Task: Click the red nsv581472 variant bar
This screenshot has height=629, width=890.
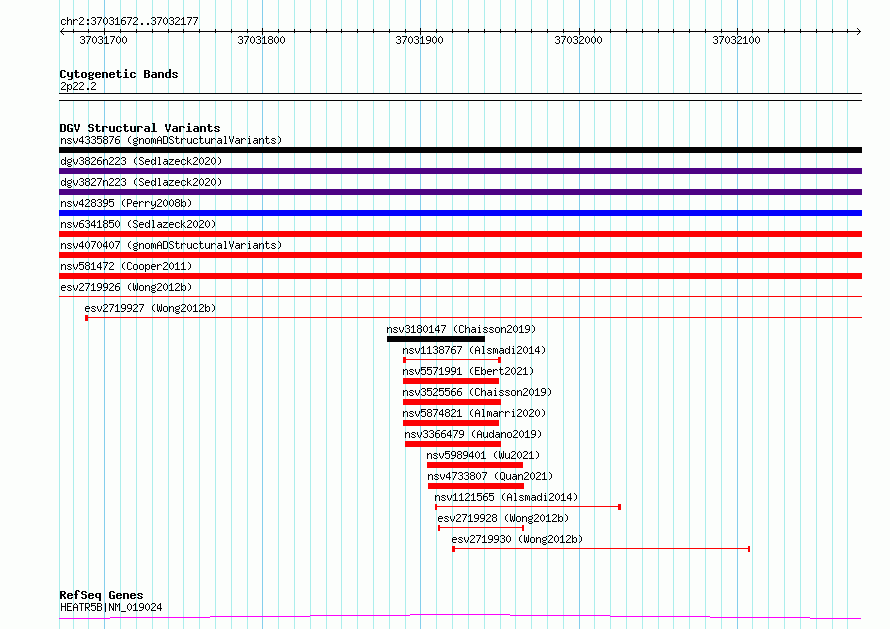Action: click(460, 276)
